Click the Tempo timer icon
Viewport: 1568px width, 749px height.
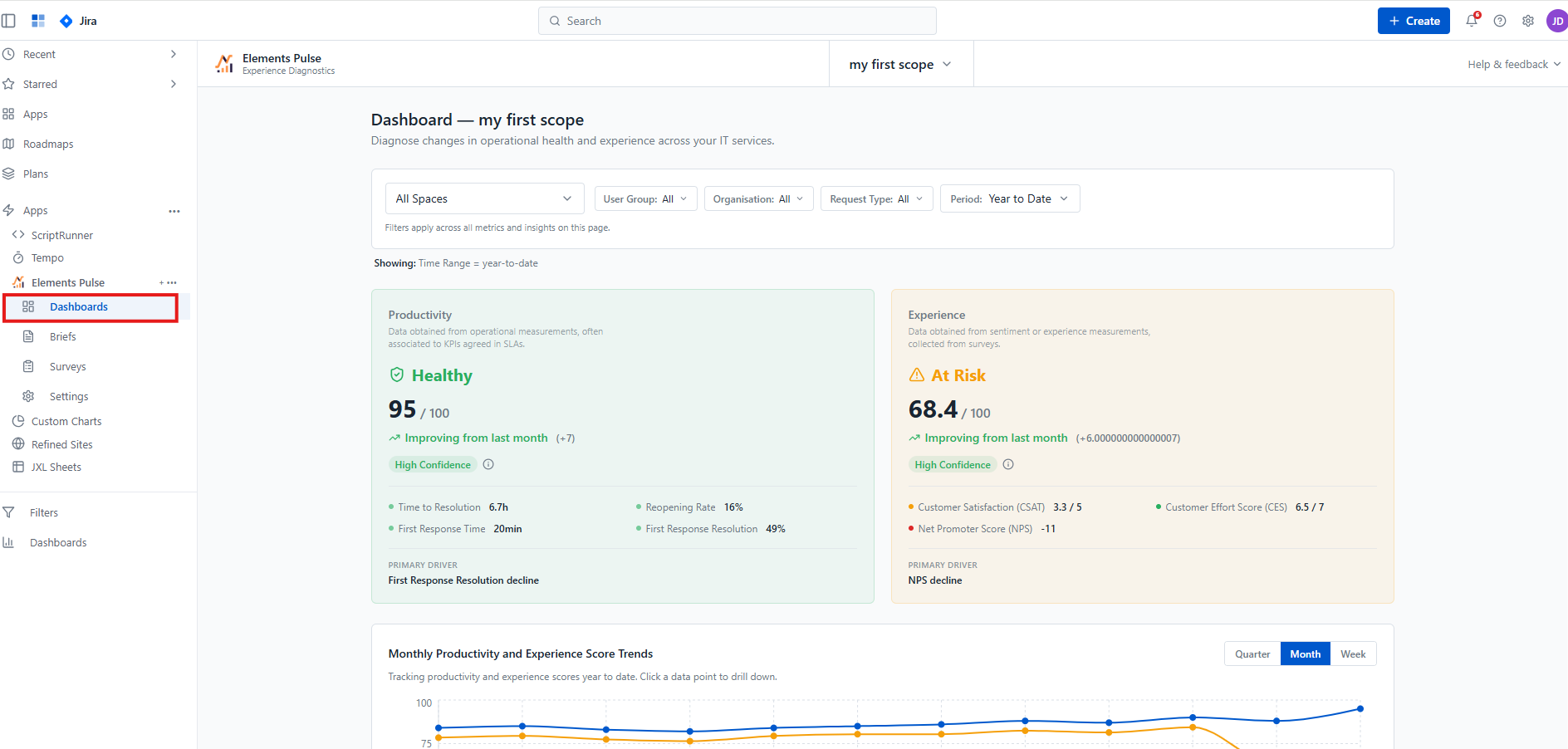tap(18, 257)
